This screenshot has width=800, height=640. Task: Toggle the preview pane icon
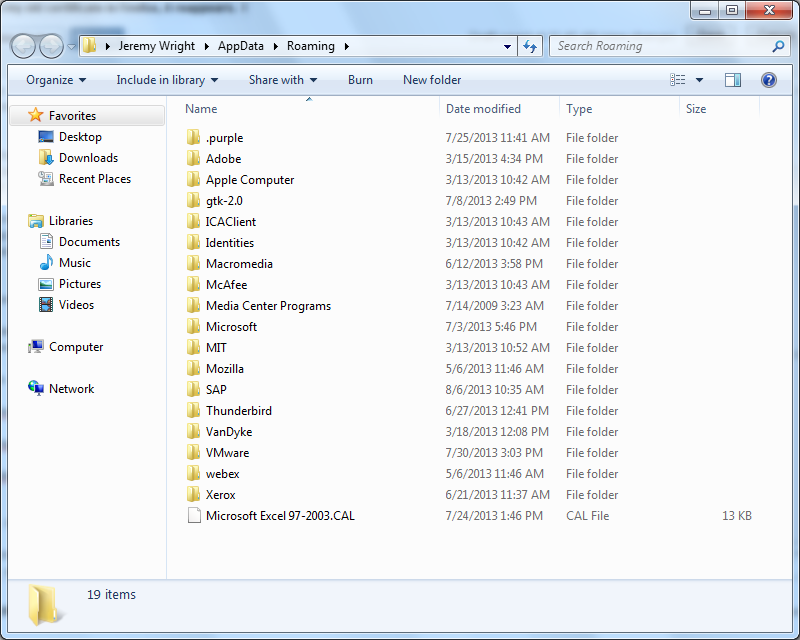point(733,80)
